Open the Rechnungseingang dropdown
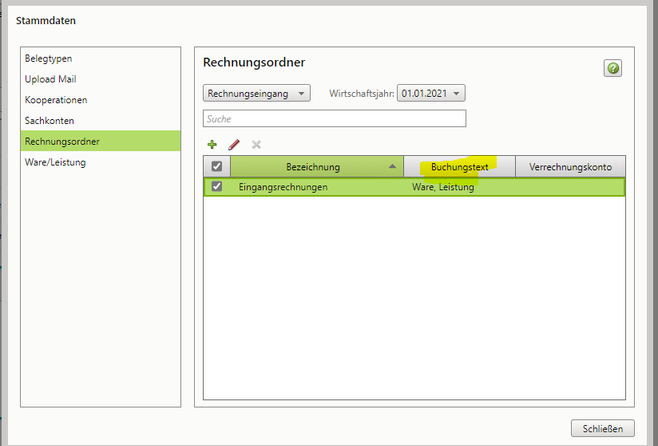658x446 pixels. coord(257,93)
